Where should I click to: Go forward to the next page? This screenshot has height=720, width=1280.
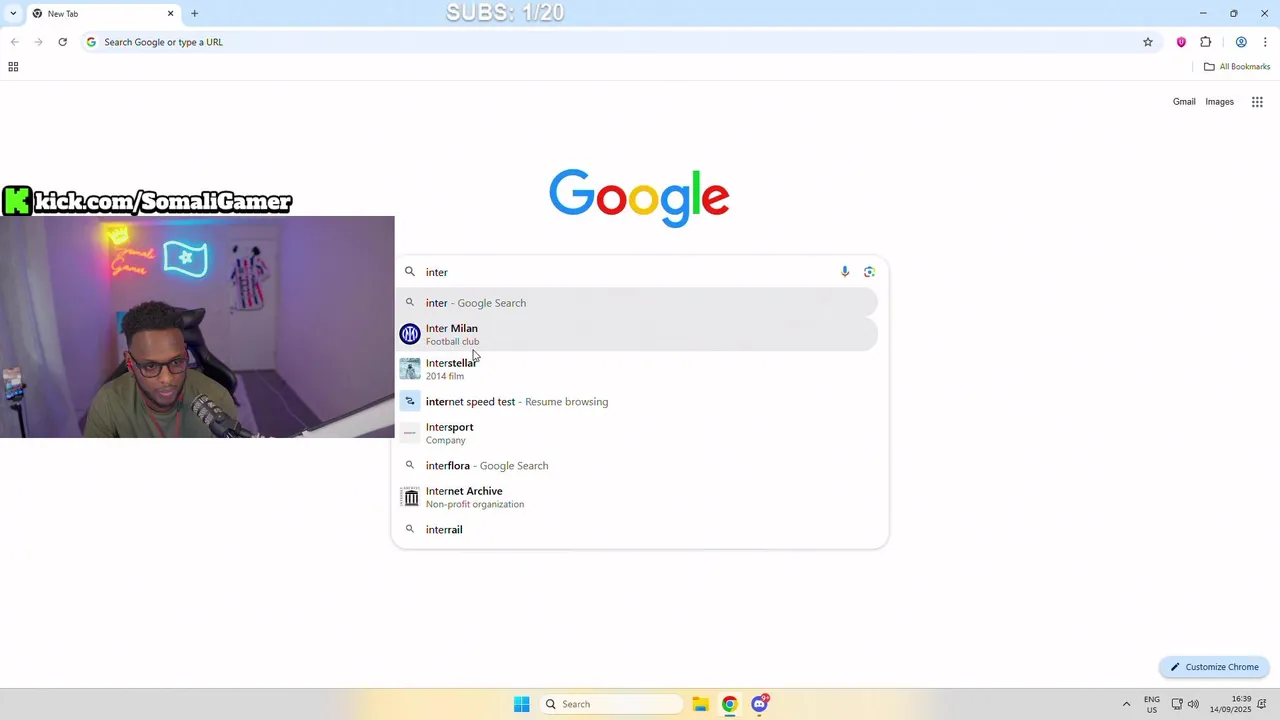(38, 42)
